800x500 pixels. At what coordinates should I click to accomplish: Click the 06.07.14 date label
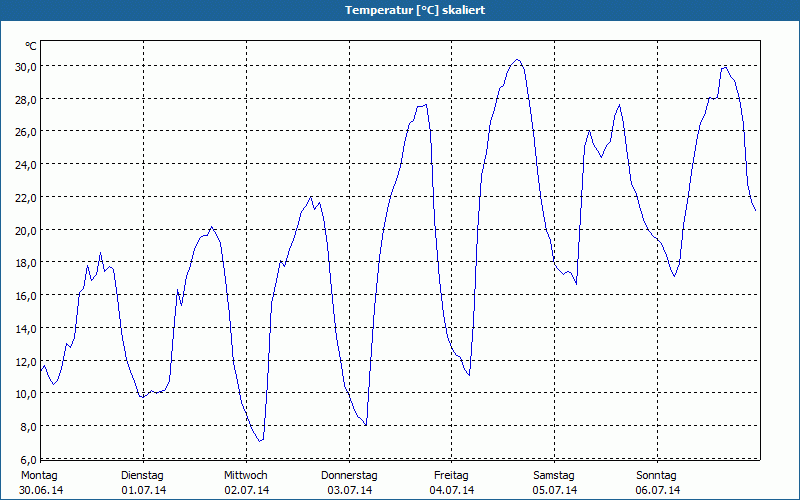658,491
